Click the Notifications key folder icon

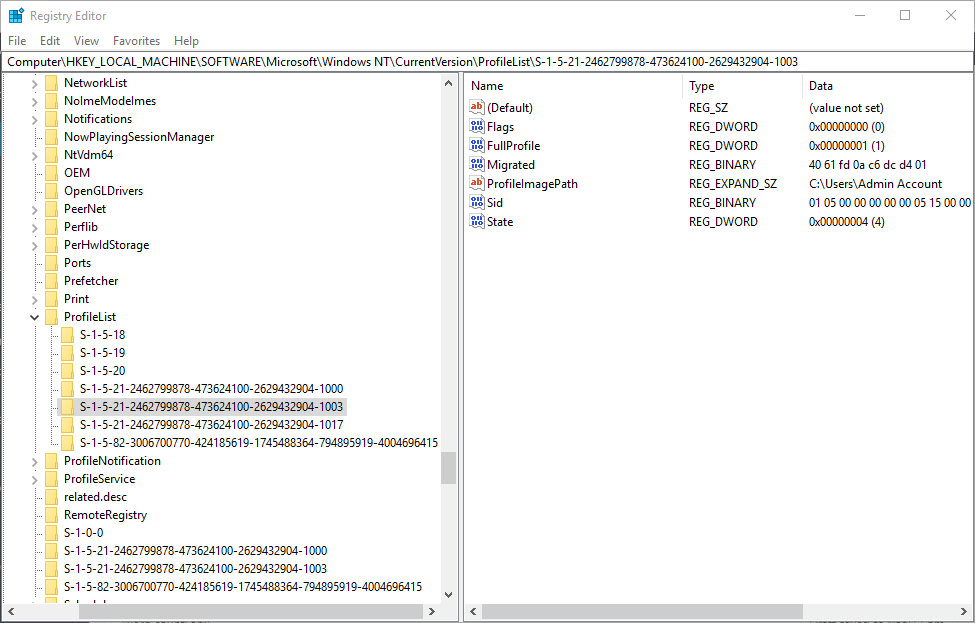(52, 119)
